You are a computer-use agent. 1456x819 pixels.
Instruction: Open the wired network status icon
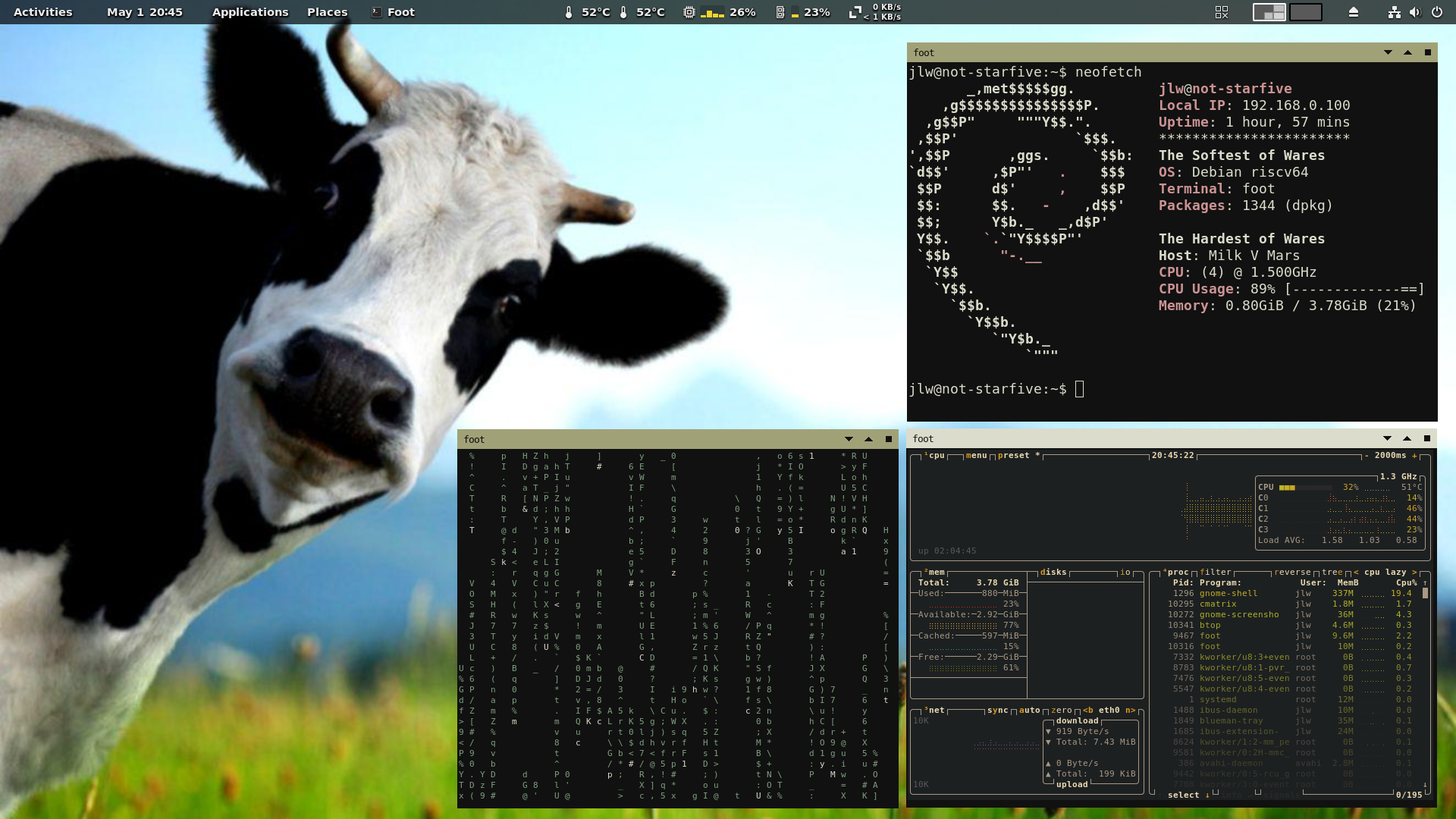(1394, 12)
